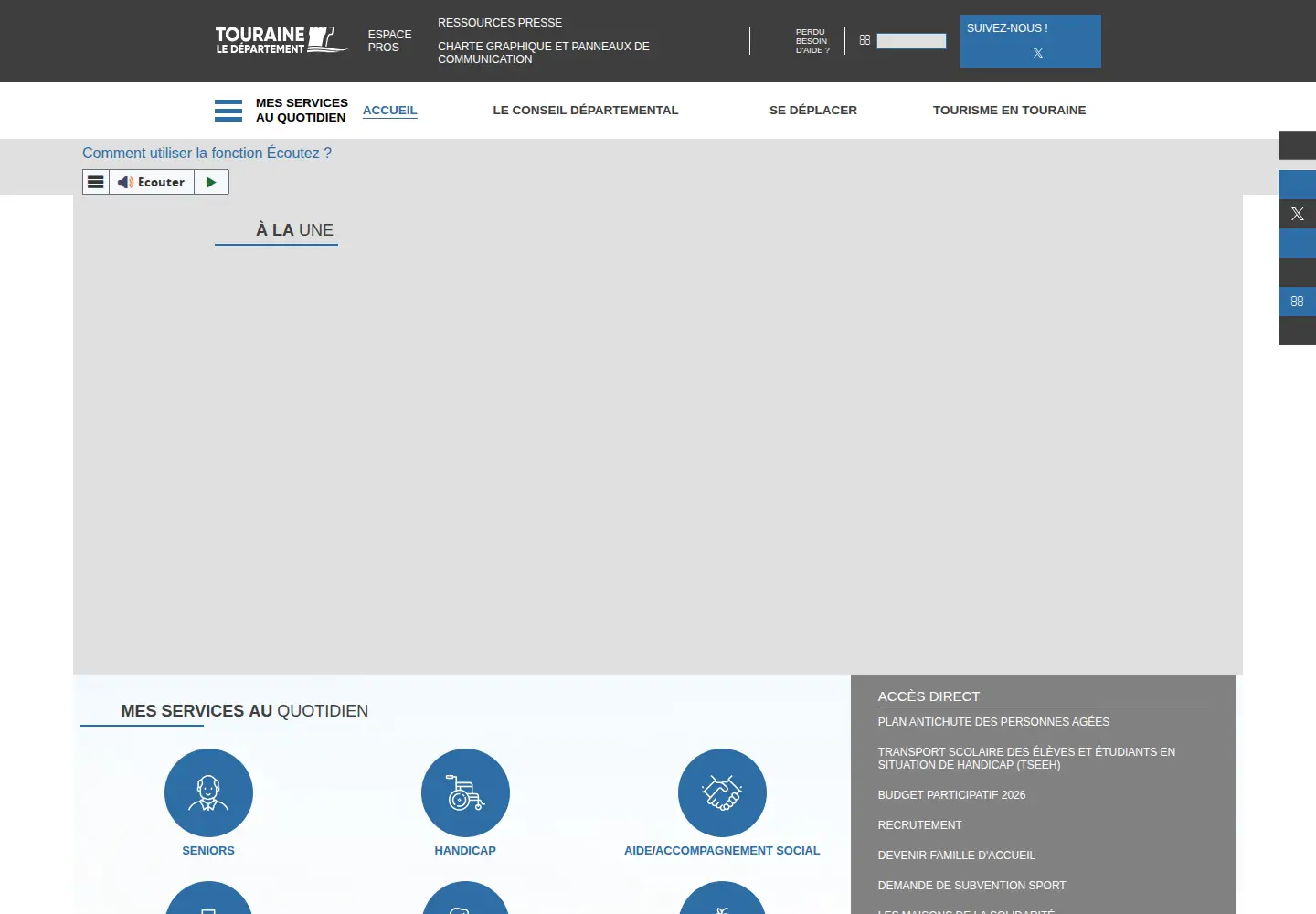Expand Mes Services au Quotidien in the nav bar
Viewport: 1316px width, 914px height.
(302, 111)
